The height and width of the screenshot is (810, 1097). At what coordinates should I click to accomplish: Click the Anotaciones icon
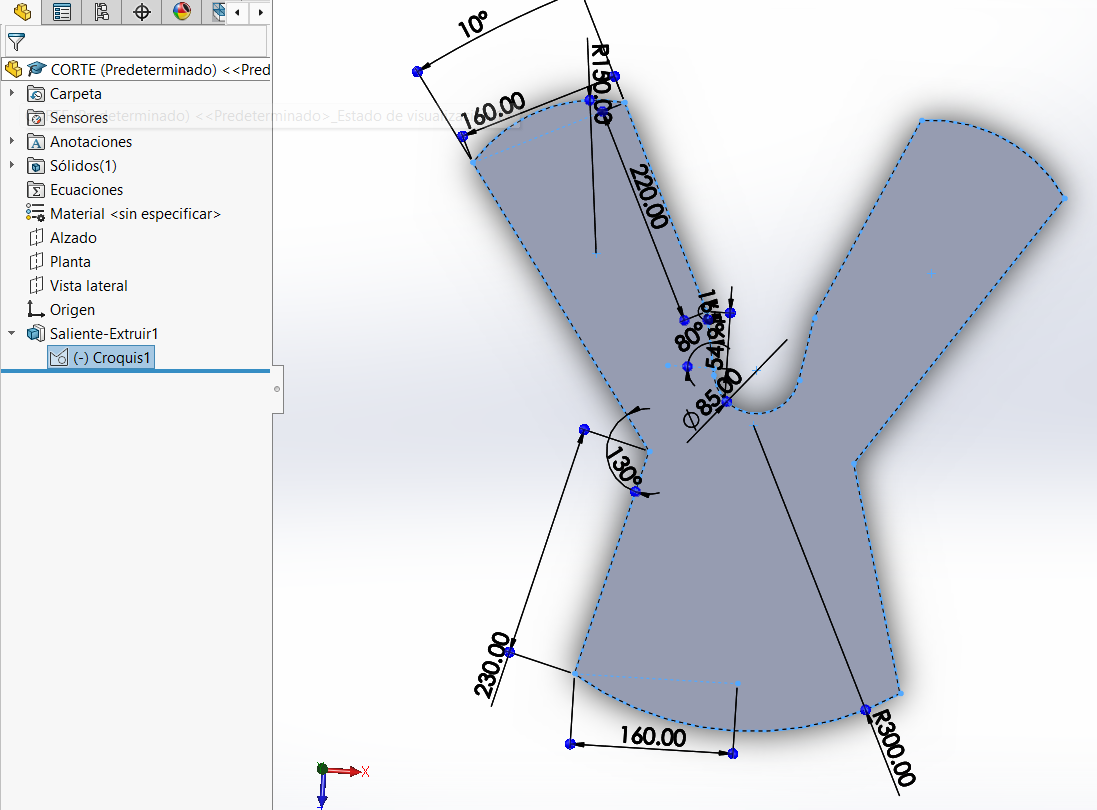click(36, 141)
